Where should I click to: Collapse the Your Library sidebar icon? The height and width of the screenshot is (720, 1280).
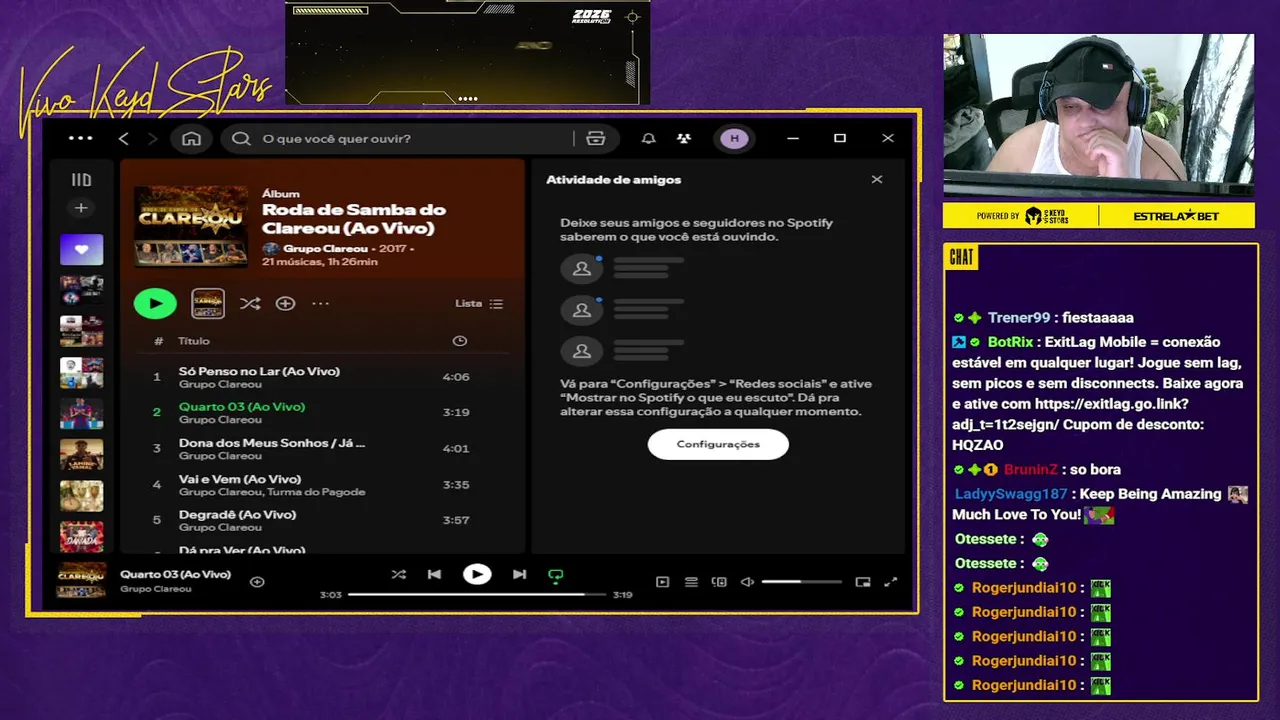tap(81, 180)
